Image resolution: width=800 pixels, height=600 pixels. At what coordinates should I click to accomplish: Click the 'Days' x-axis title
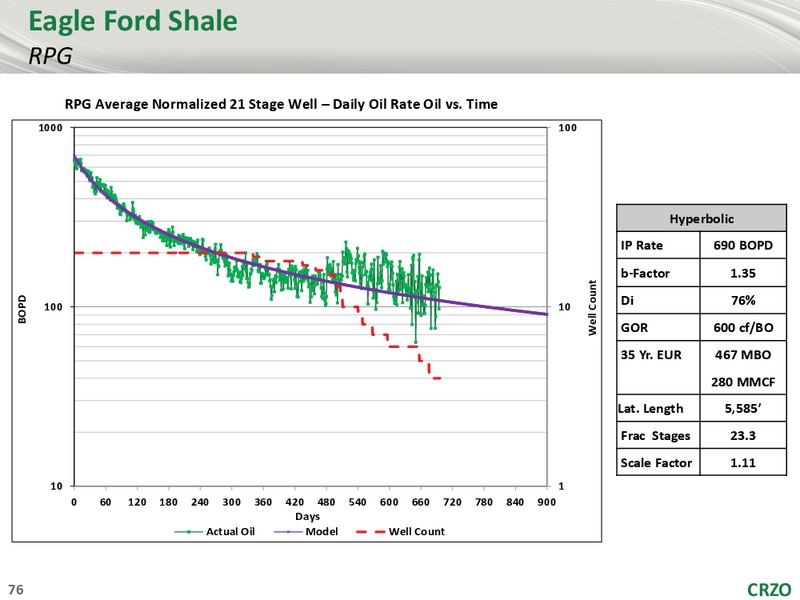point(308,516)
